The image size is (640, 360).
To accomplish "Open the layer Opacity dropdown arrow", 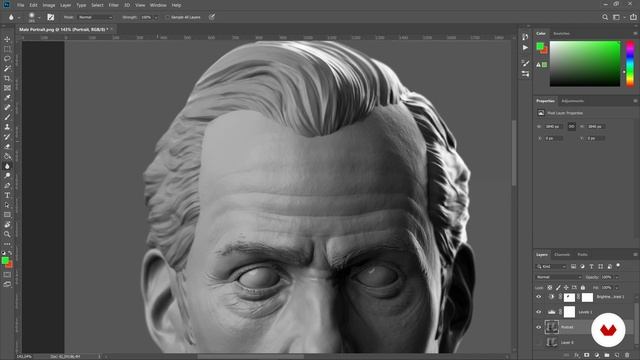I will click(x=617, y=277).
